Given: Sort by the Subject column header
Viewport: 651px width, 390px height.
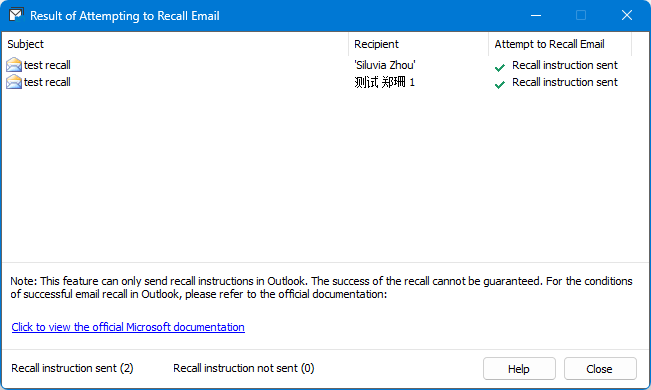Looking at the screenshot, I should point(175,44).
